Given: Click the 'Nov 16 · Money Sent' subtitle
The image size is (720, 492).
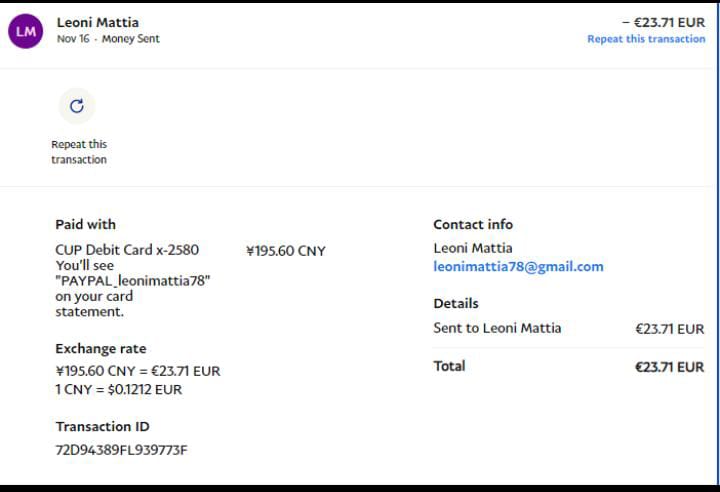Looking at the screenshot, I should point(108,39).
